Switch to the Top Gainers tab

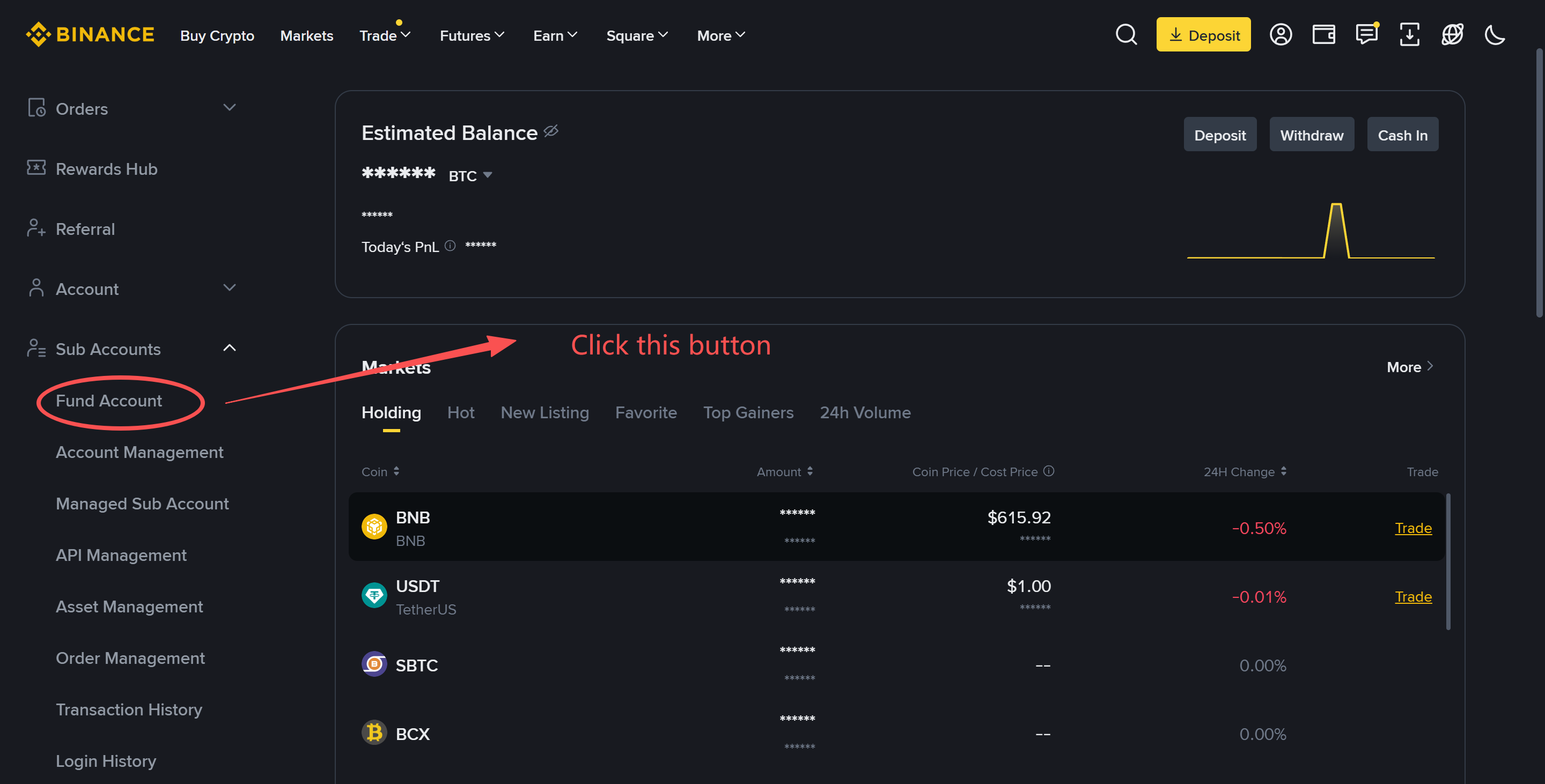click(x=748, y=412)
